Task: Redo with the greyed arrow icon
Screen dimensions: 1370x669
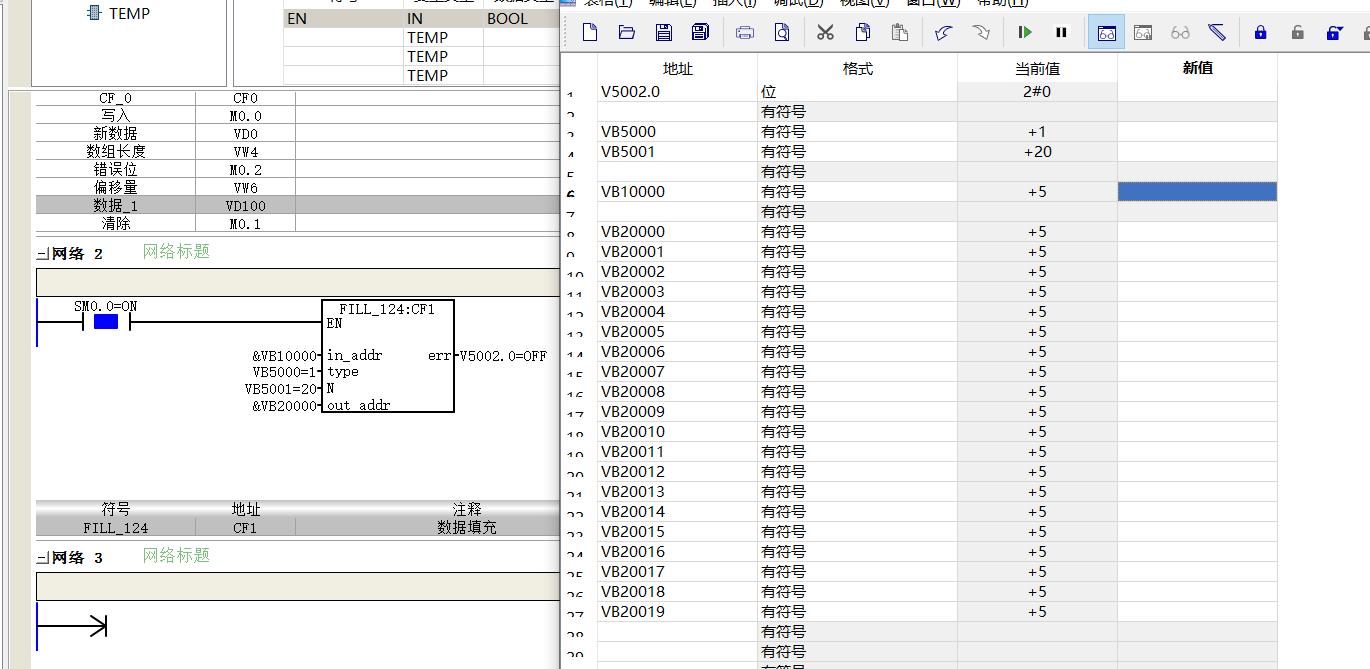Action: click(980, 32)
